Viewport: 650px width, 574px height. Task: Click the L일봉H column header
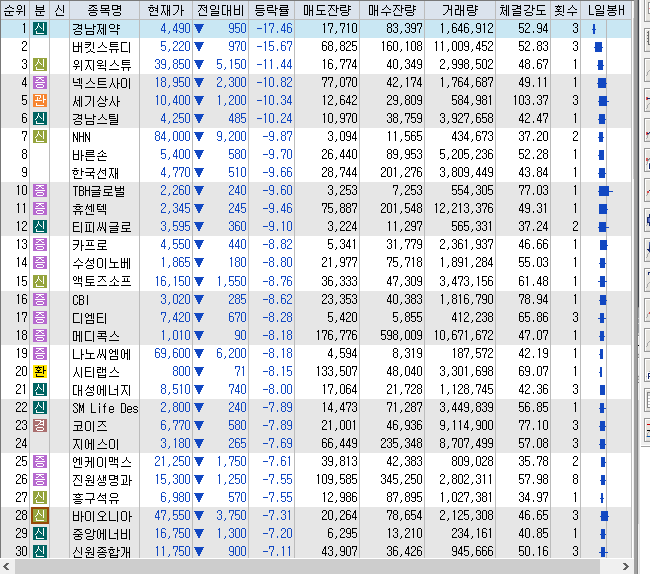point(606,10)
